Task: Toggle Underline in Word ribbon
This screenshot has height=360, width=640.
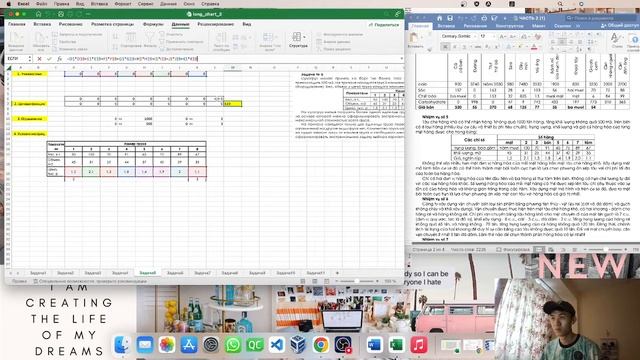Action: pyautogui.click(x=464, y=47)
